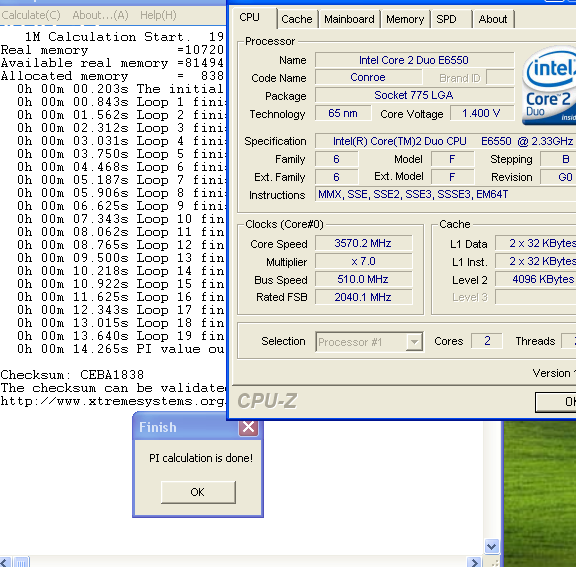Open the About...(A) menu in Super PI
This screenshot has width=576, height=567.
coord(100,15)
